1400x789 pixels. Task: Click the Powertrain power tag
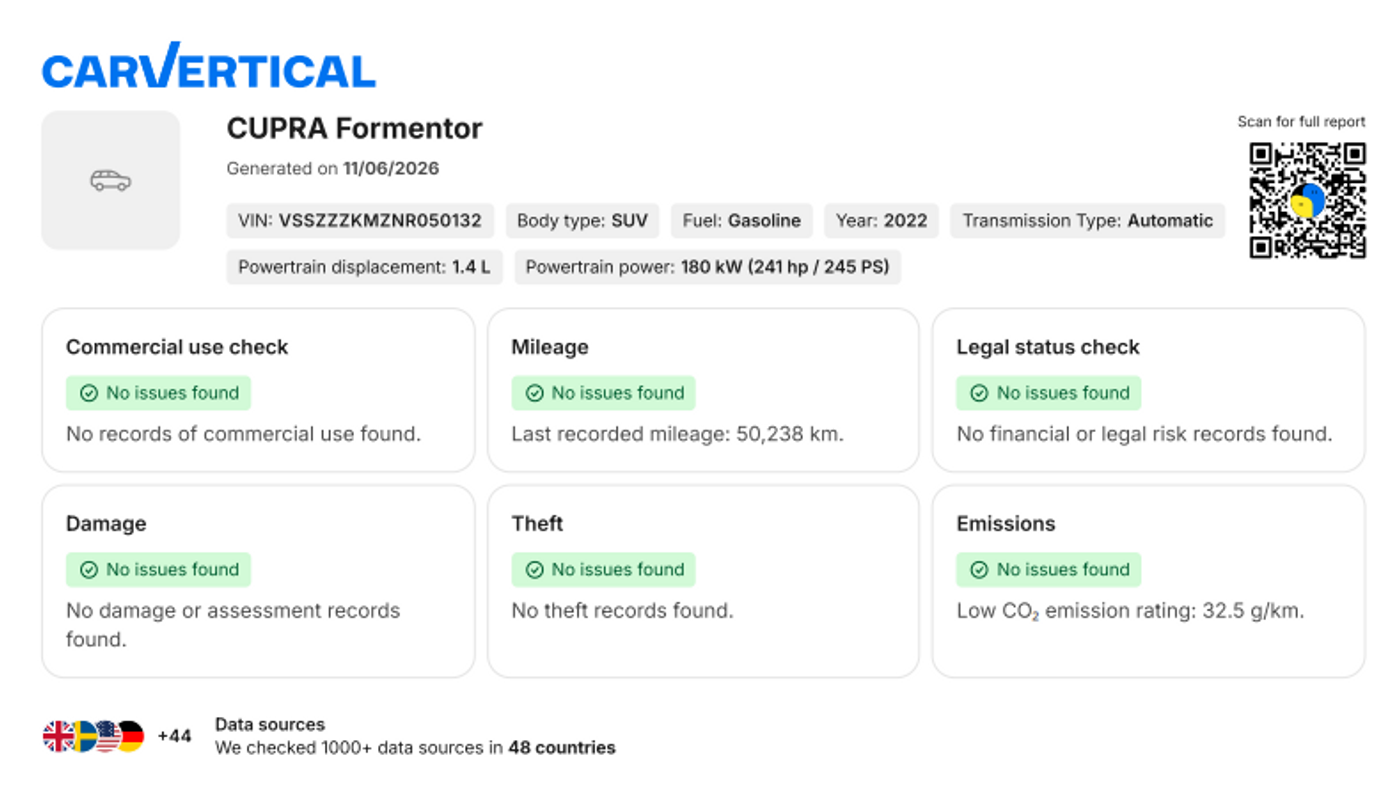pos(708,268)
